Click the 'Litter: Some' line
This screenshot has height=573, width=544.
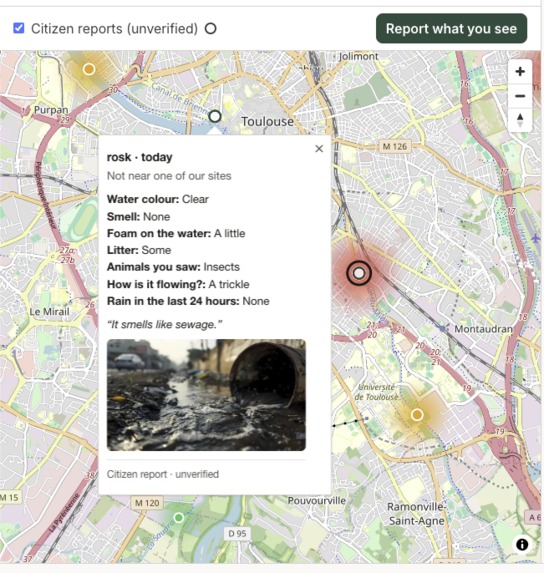(x=139, y=250)
